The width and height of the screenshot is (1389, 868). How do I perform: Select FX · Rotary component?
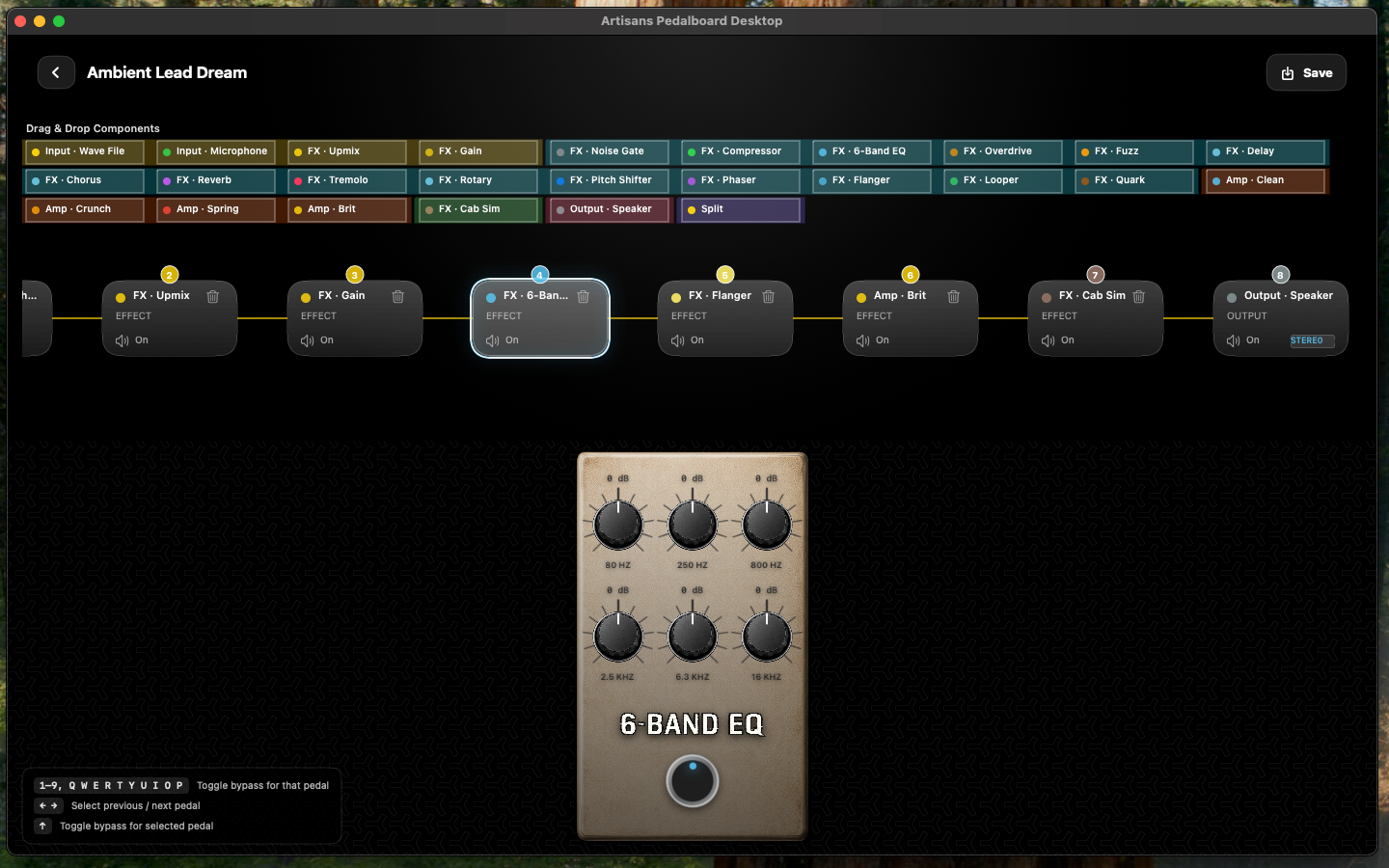[478, 180]
